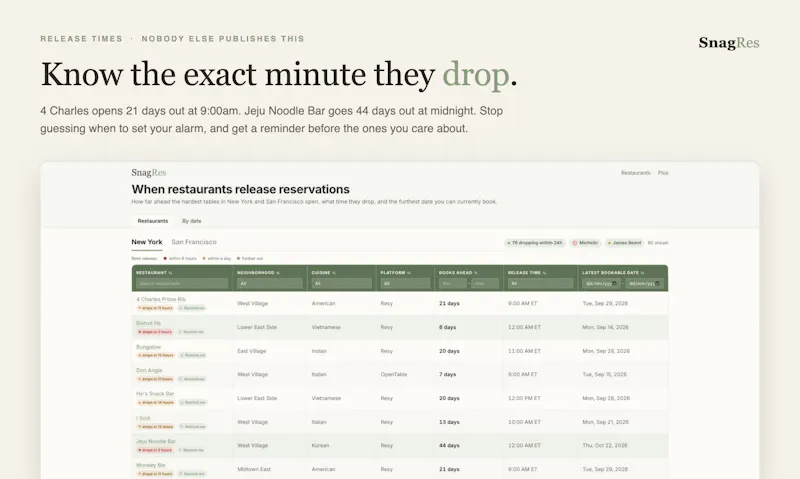This screenshot has width=800, height=479.
Task: Click the 'Tue, Sep 15, 2026' date cell
Action: [604, 374]
